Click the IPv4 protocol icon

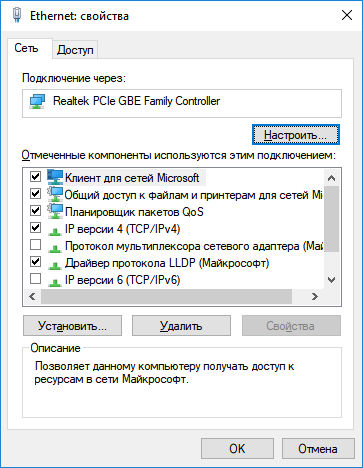click(54, 231)
